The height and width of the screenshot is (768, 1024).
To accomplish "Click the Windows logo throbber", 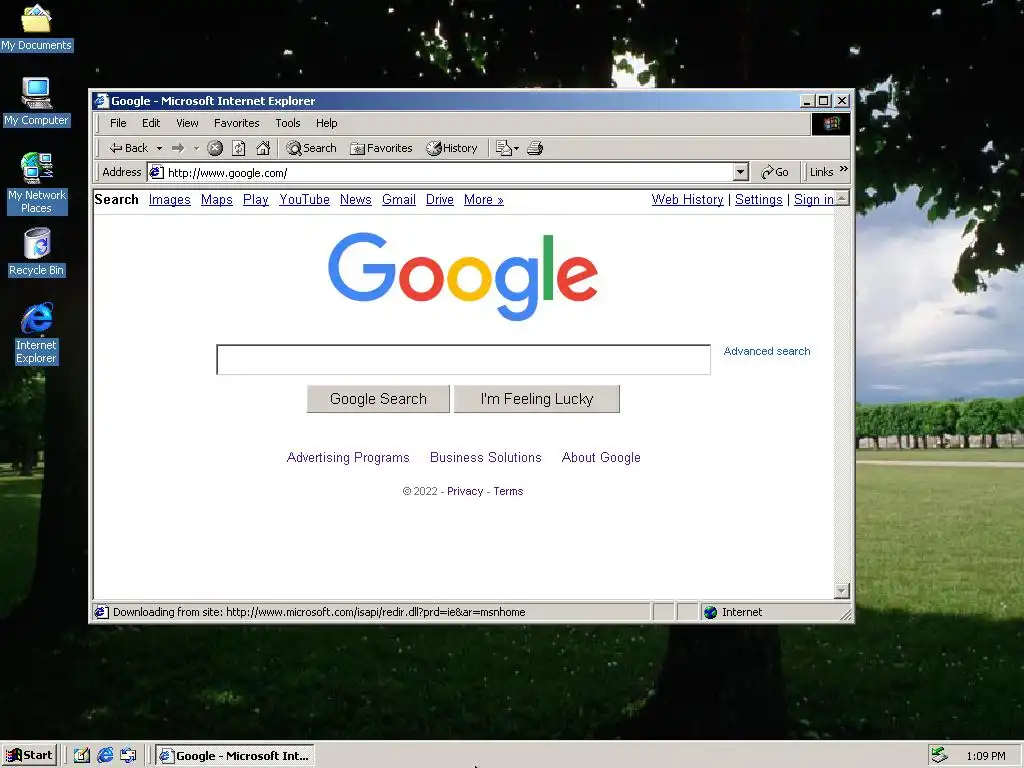I will 831,123.
